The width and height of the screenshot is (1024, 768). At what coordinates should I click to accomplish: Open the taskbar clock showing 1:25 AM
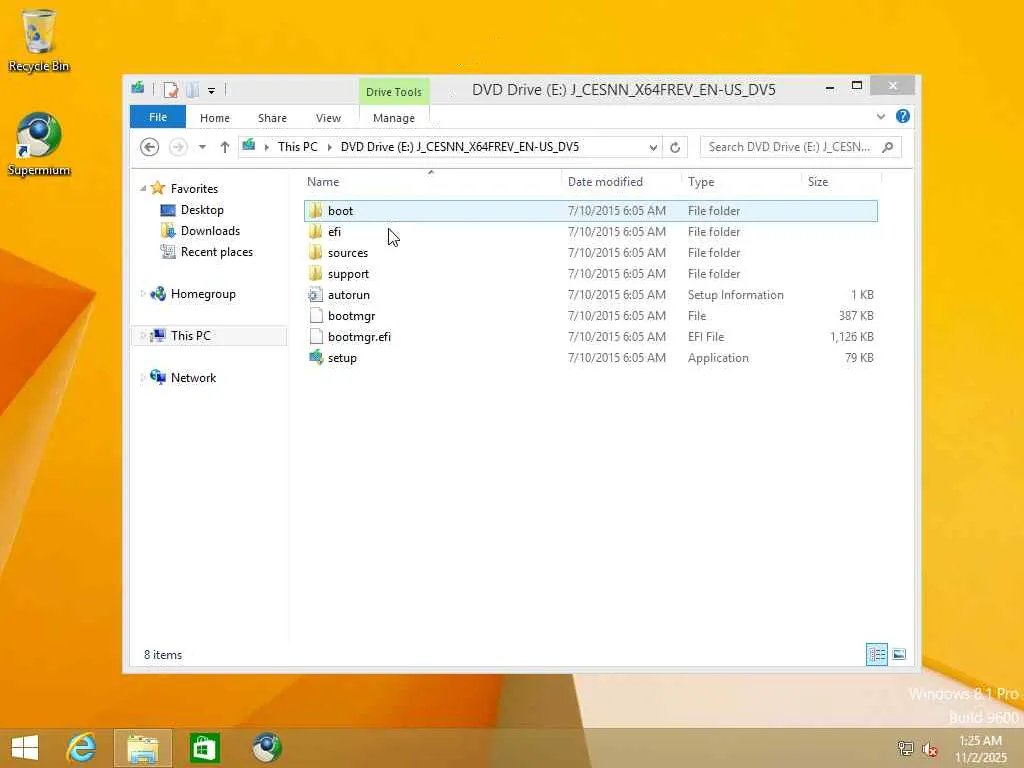[981, 749]
